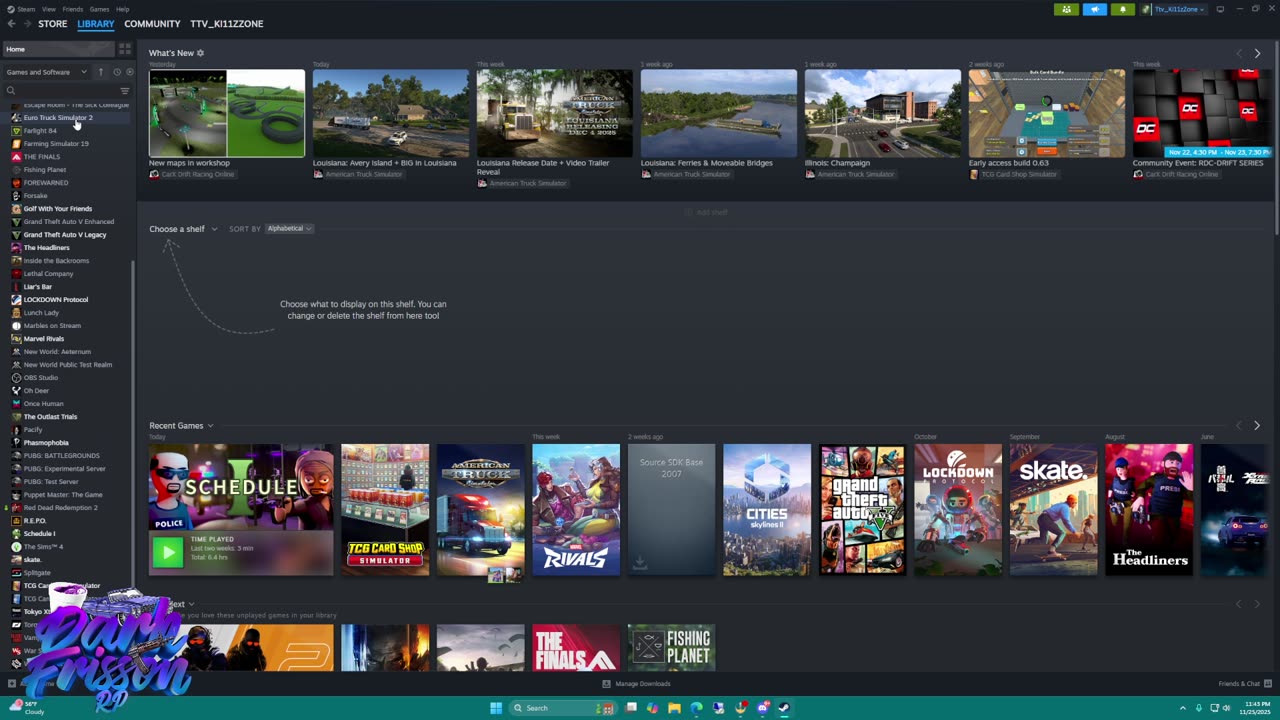Open Marvel Rivals game cover
Viewport: 1280px width, 720px height.
(x=576, y=510)
